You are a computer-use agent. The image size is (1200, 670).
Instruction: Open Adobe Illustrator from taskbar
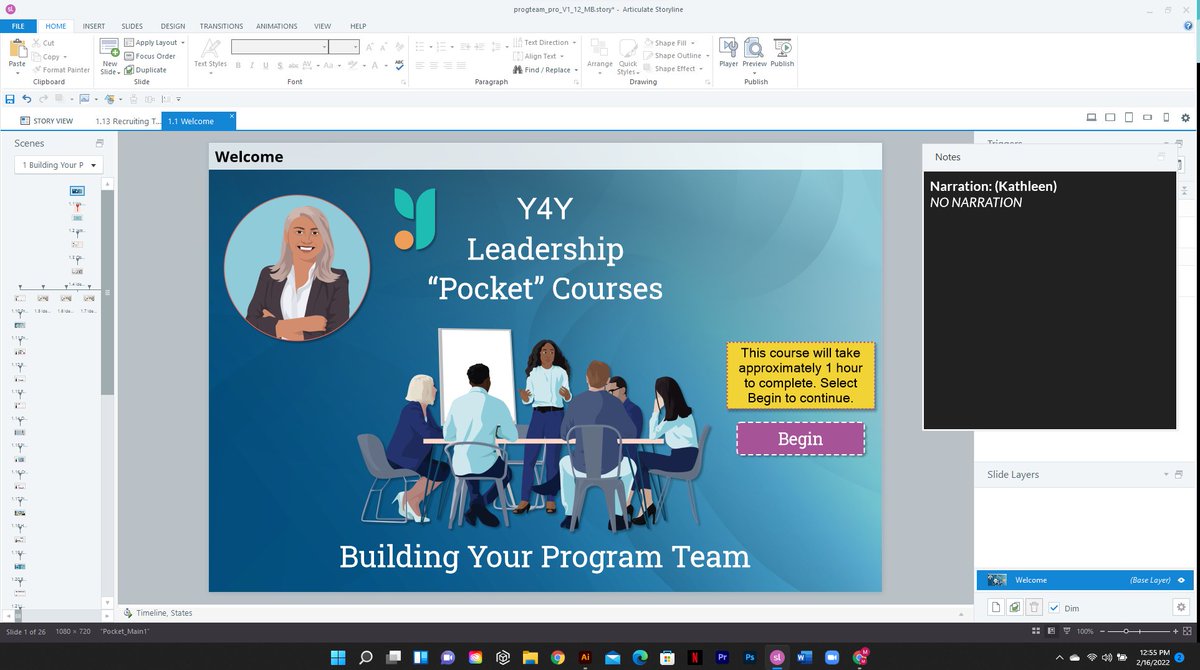pos(585,657)
